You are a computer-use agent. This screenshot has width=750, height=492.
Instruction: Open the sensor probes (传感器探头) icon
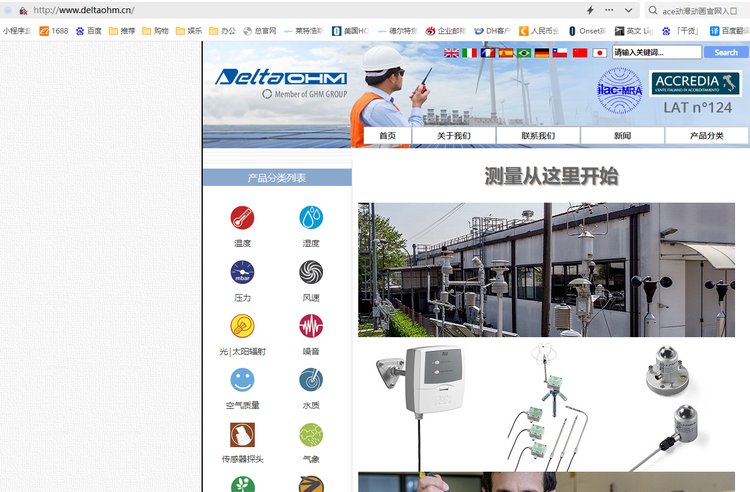click(x=242, y=434)
